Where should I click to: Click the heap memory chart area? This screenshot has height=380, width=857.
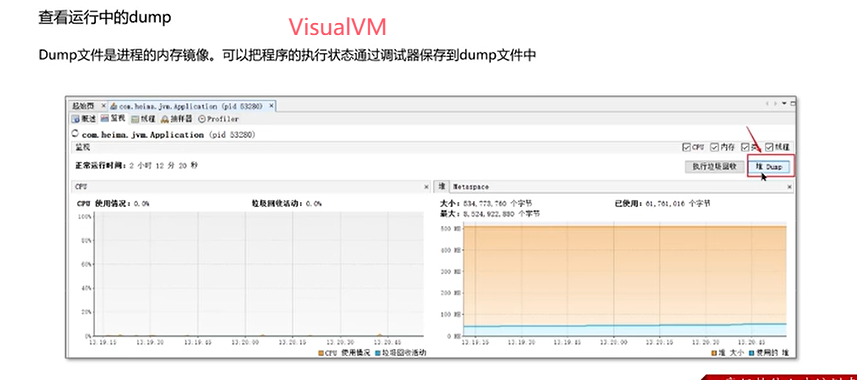624,279
